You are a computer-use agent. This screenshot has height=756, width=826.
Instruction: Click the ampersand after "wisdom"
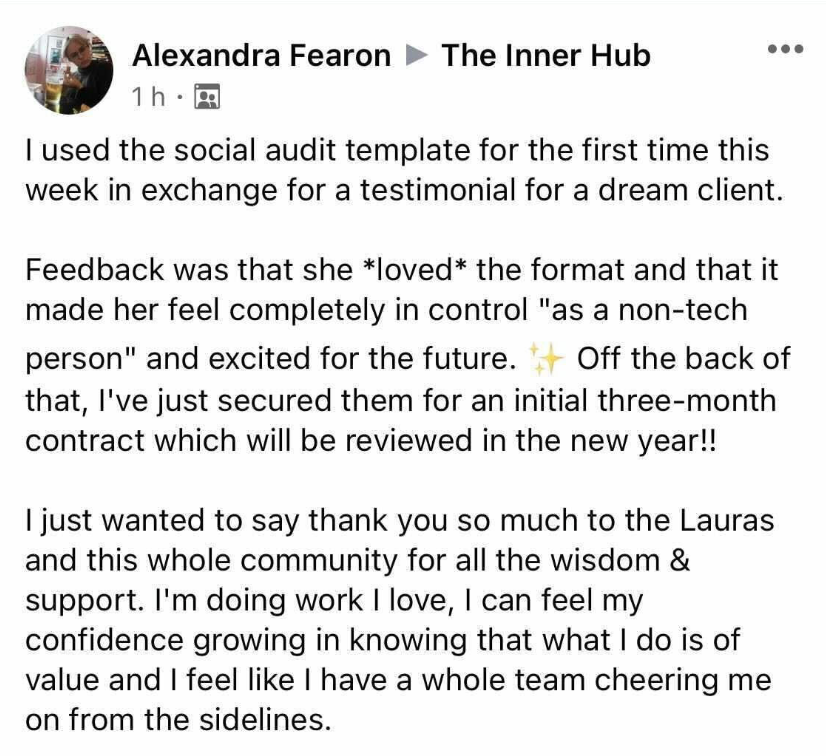678,561
